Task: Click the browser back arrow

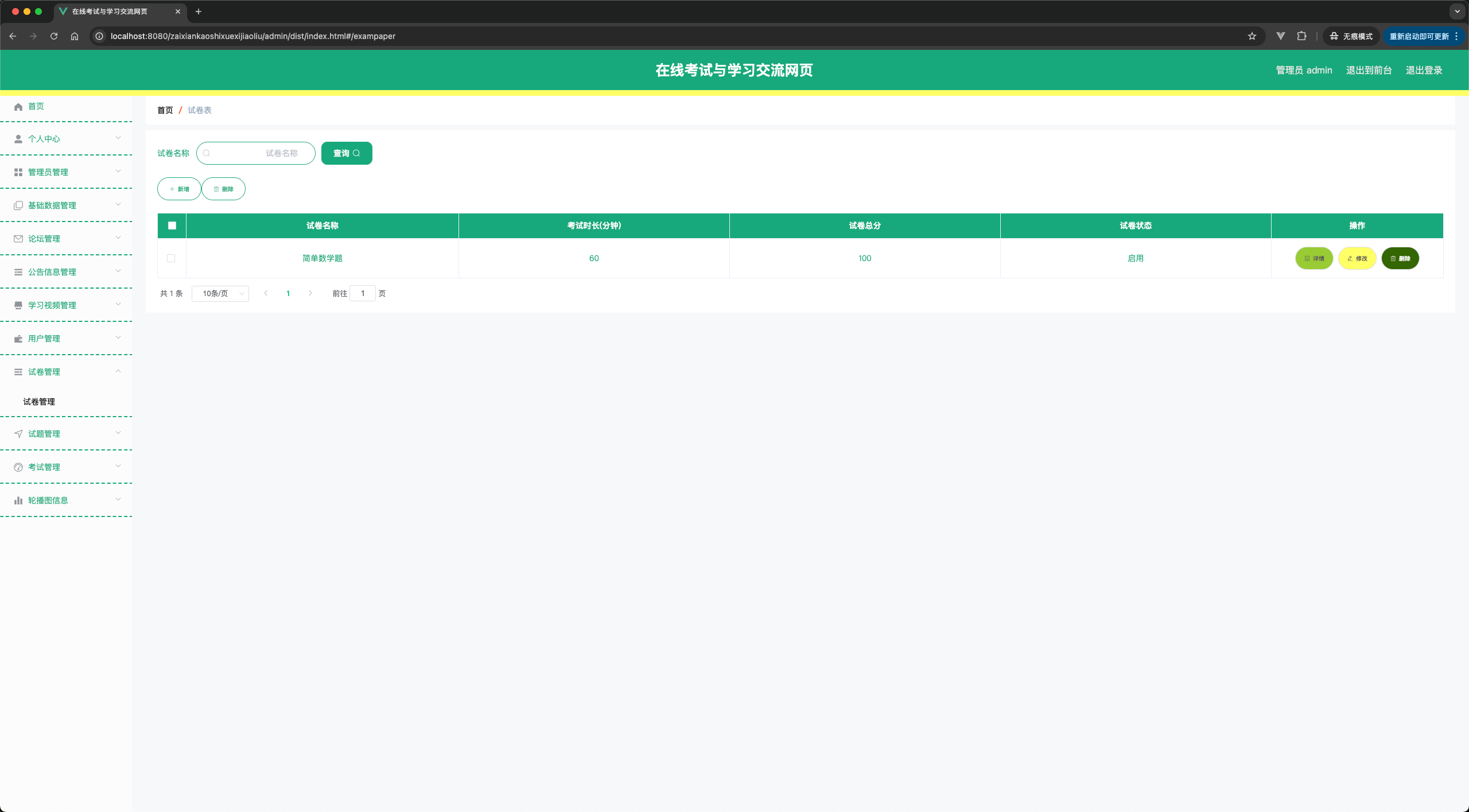Action: [x=13, y=36]
